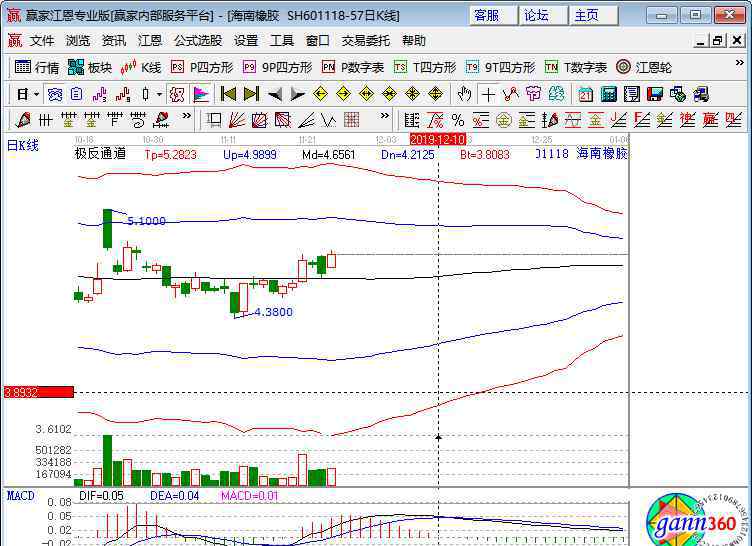Screen dimensions: 752x546
Task: Open the calculator icon
Action: (x=609, y=94)
